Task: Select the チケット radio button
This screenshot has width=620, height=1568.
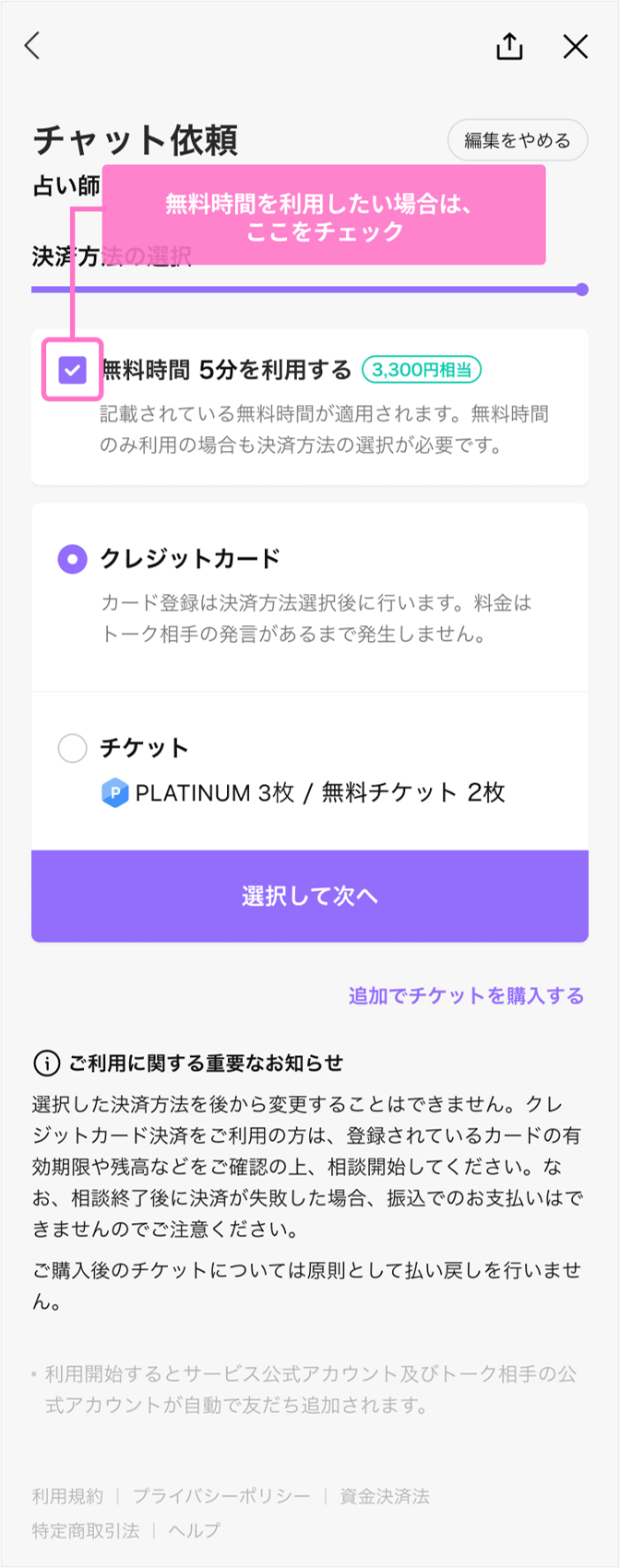Action: point(72,748)
